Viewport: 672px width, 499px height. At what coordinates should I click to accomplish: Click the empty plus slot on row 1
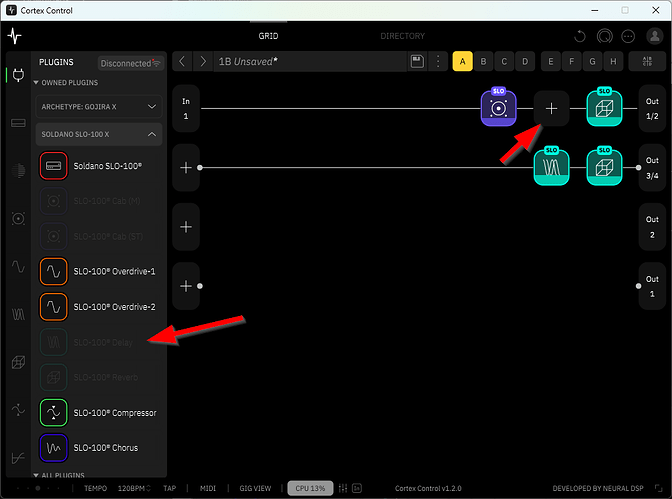pyautogui.click(x=551, y=108)
